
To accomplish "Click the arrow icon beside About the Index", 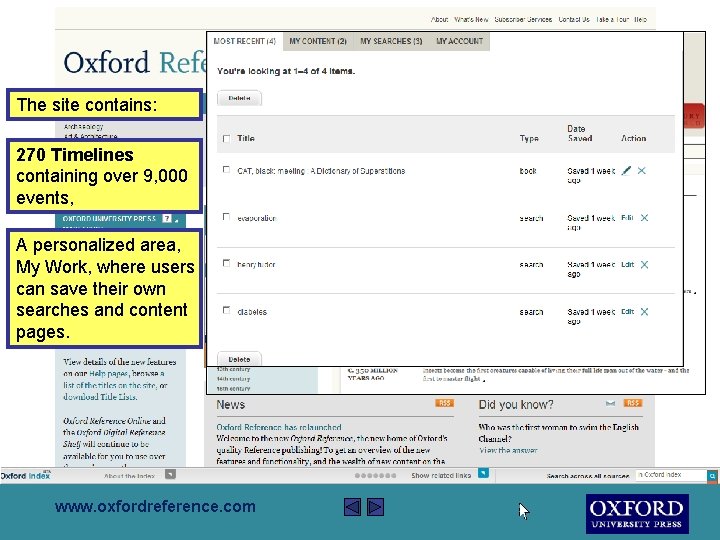I will click(170, 474).
